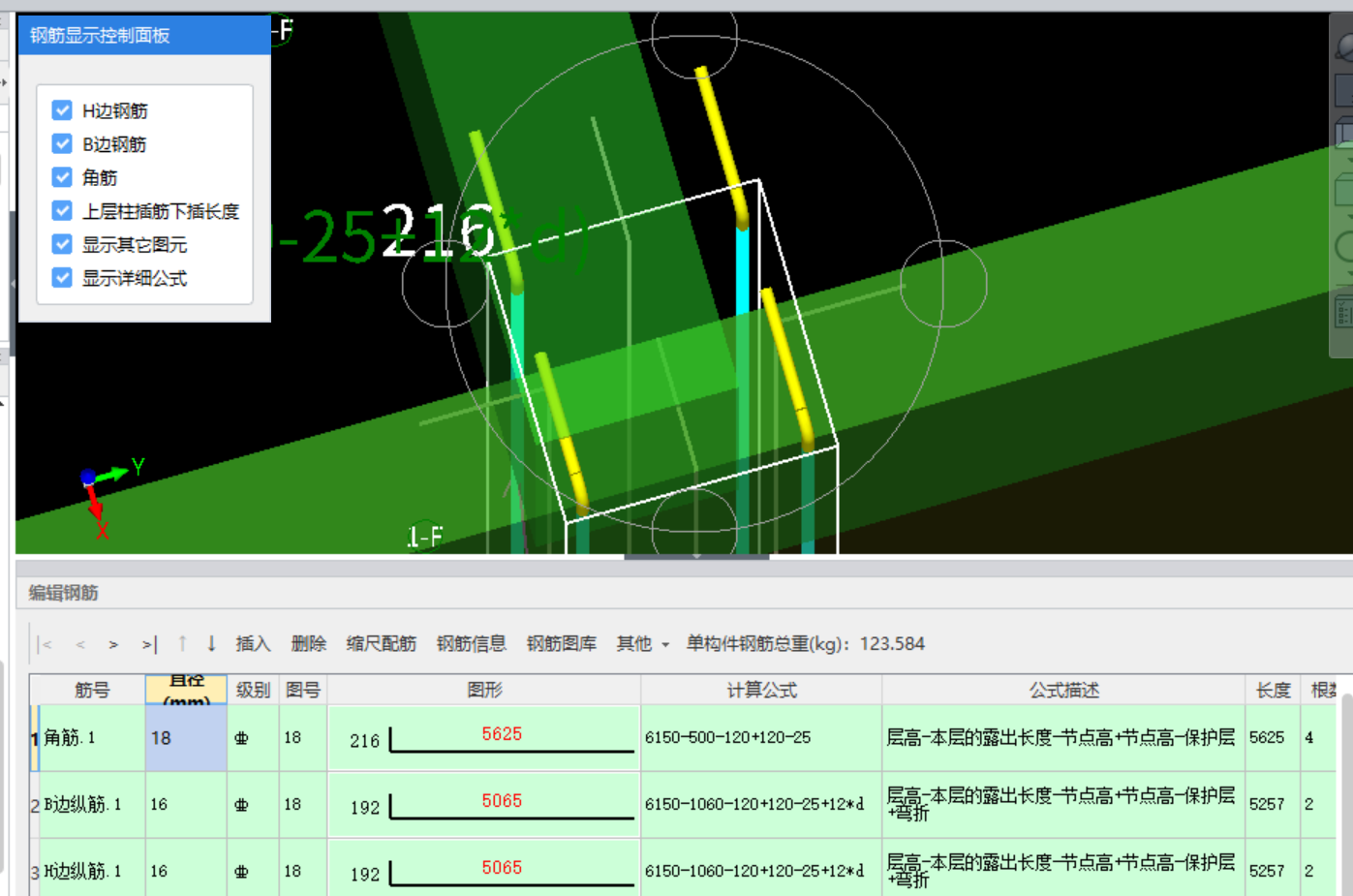The width and height of the screenshot is (1353, 896).
Task: Click the formula description in 角筋.1 row
Action: pyautogui.click(x=1061, y=738)
